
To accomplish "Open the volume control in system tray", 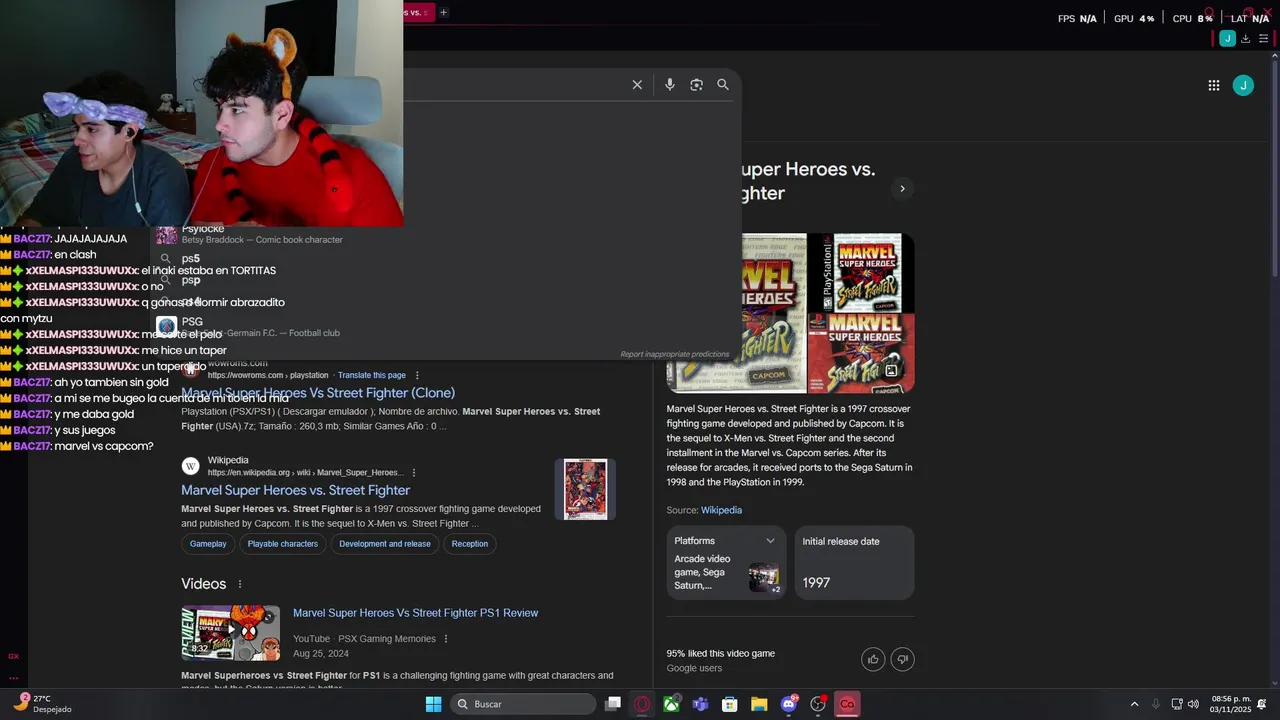I will 1193,704.
